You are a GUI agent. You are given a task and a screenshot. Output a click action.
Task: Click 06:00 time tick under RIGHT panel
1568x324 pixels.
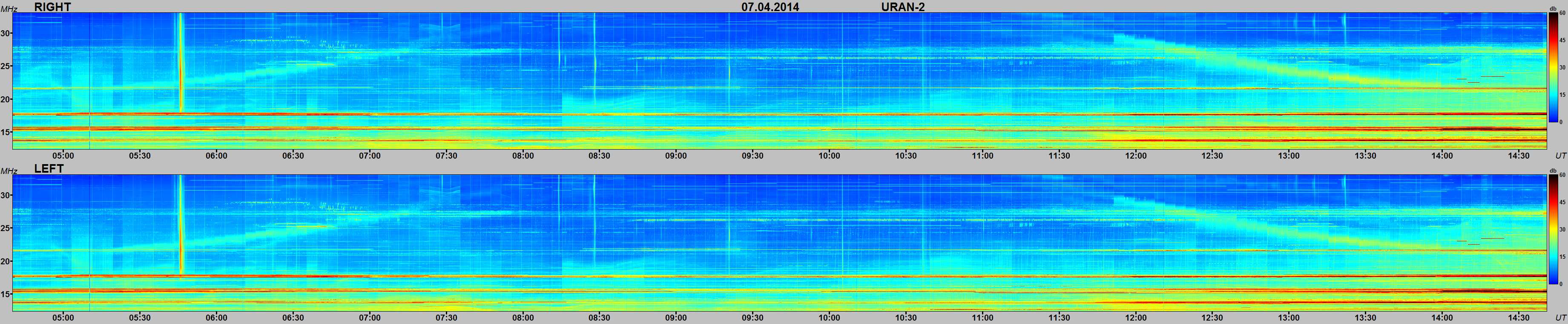pos(217,156)
